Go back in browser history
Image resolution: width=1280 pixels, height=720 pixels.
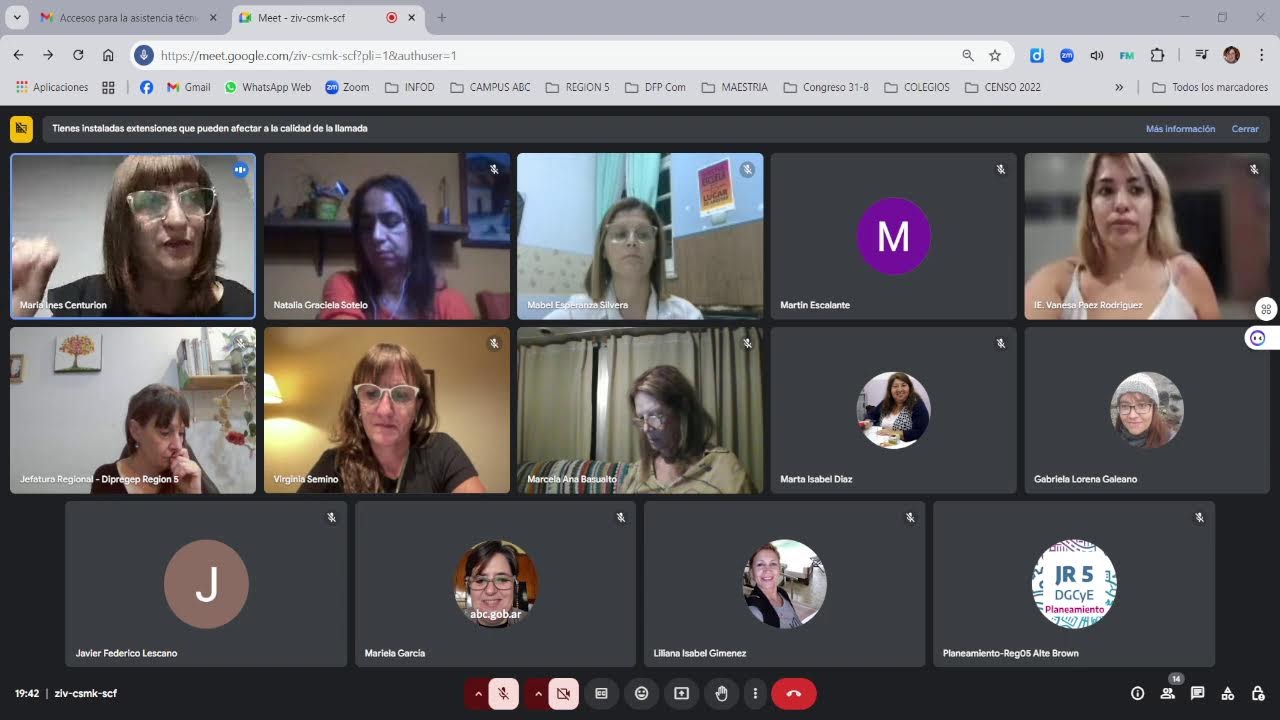coord(18,55)
